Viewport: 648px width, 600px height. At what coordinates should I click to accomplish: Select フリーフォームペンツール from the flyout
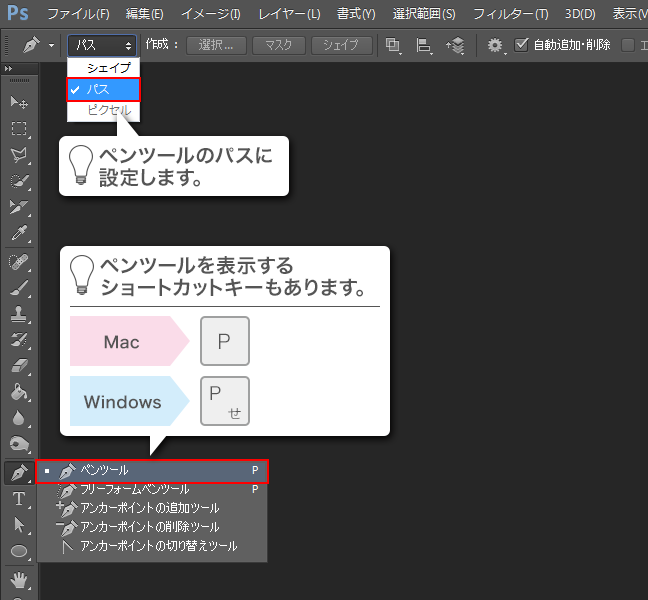(x=134, y=489)
